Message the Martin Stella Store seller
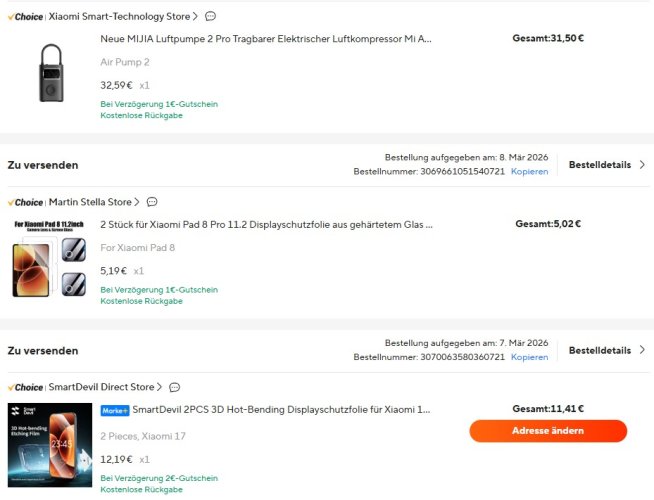The width and height of the screenshot is (654, 500). pyautogui.click(x=152, y=202)
